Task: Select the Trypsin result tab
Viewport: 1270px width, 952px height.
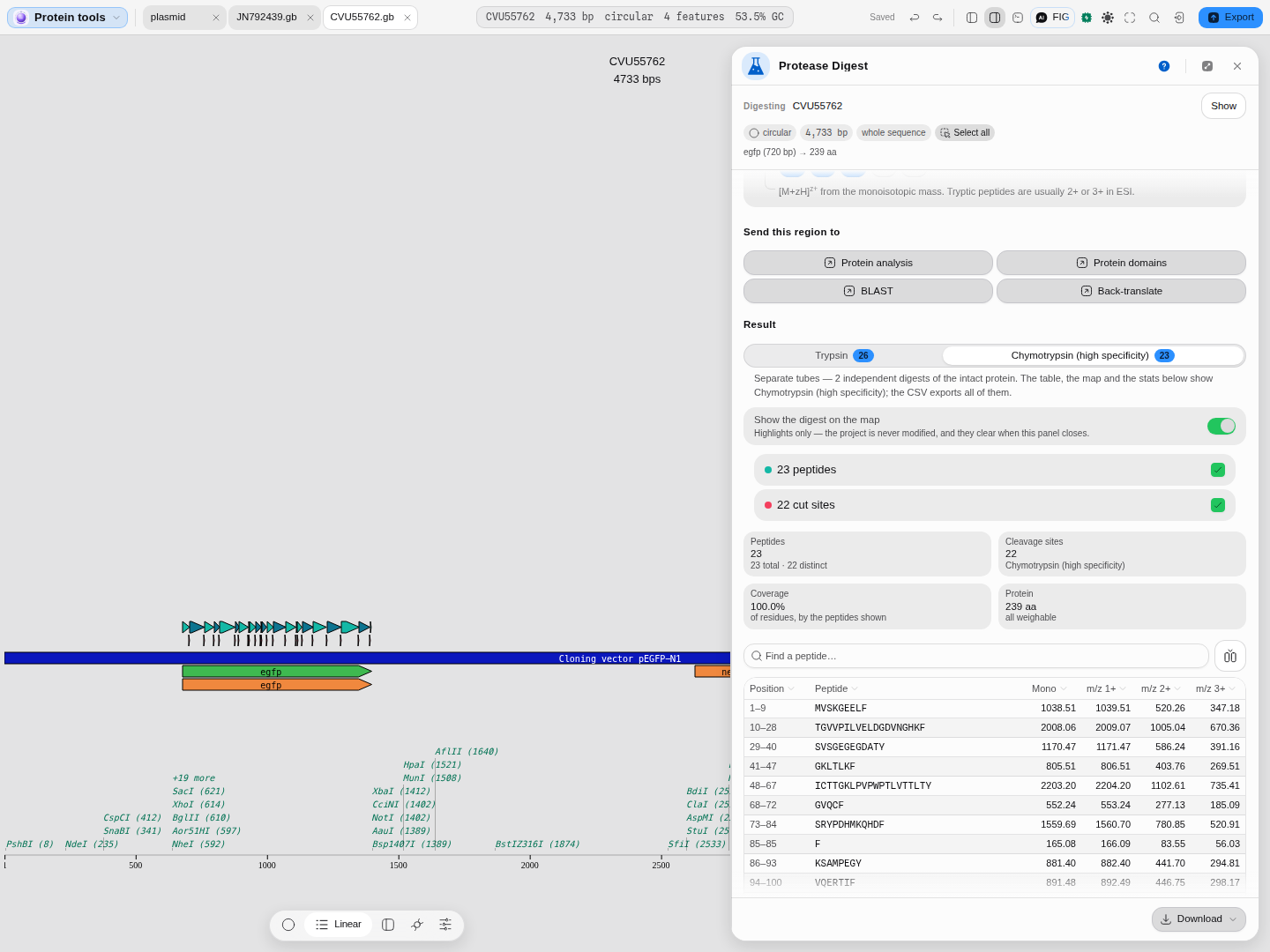Action: 844,355
